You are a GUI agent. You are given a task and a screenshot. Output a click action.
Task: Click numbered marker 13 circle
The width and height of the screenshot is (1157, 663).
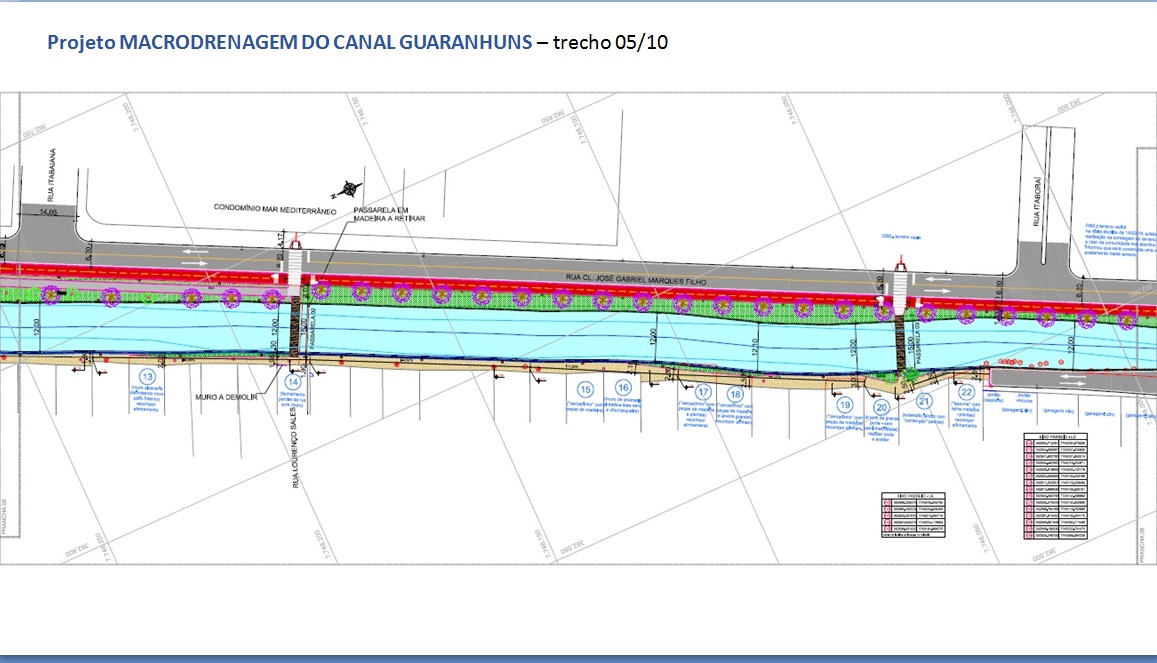(148, 377)
